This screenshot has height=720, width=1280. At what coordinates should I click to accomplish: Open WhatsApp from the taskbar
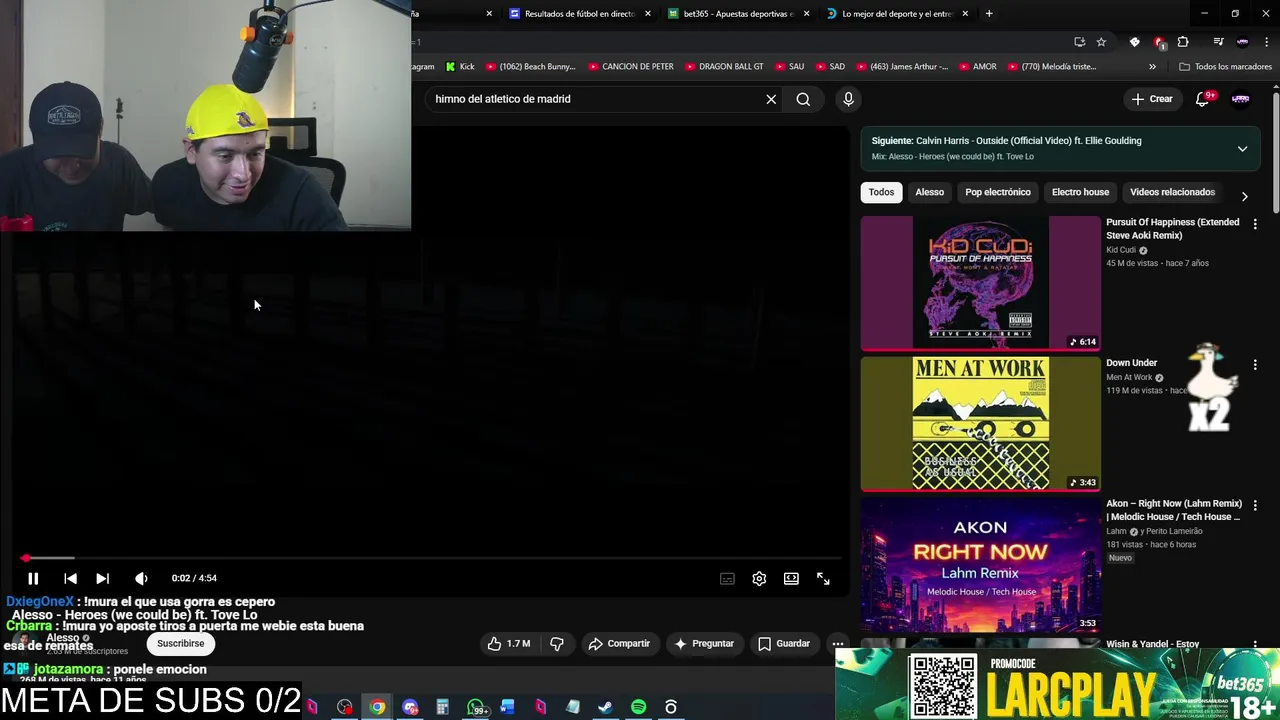pyautogui.click(x=476, y=707)
